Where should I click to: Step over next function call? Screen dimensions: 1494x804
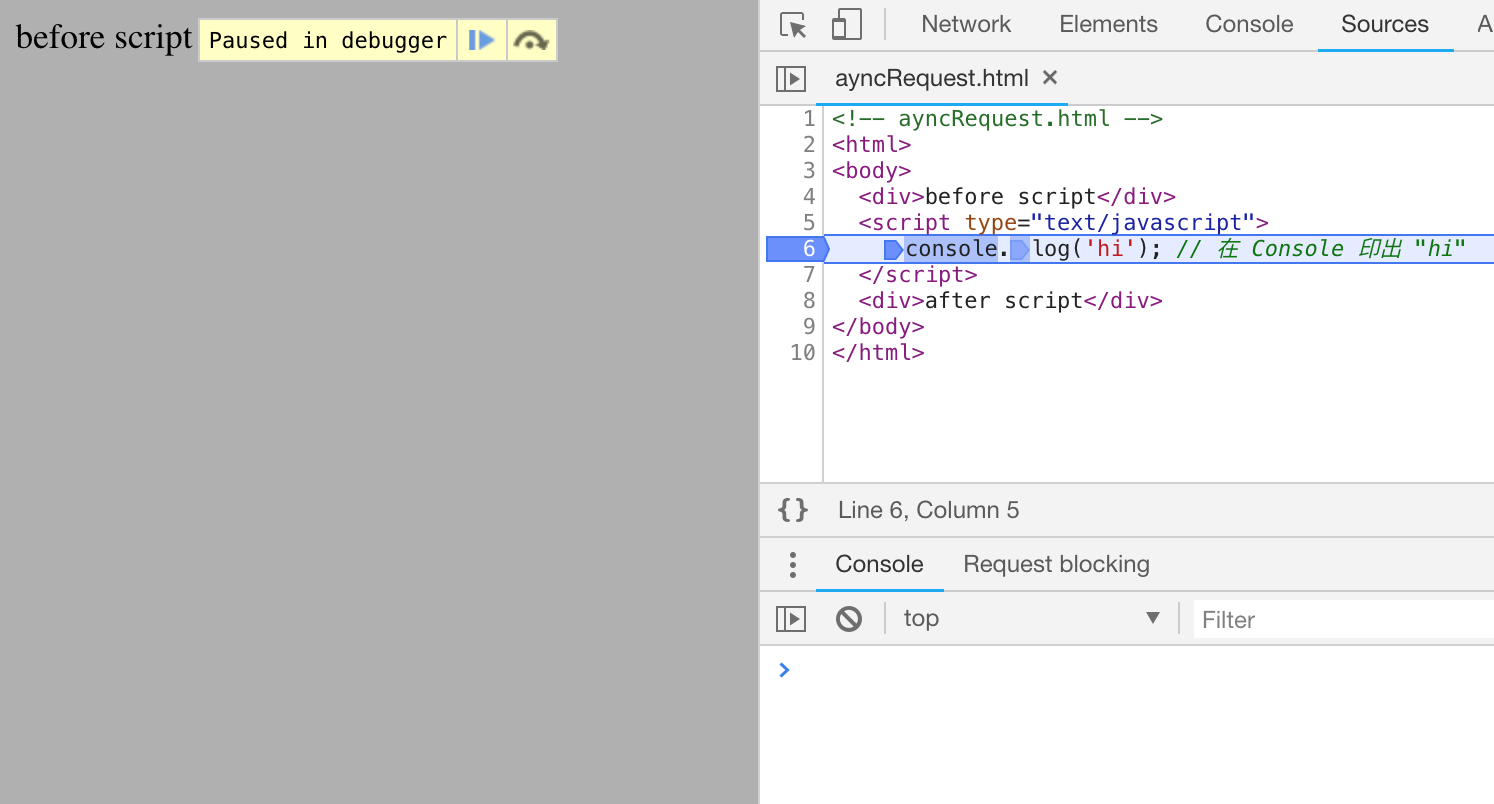point(531,40)
